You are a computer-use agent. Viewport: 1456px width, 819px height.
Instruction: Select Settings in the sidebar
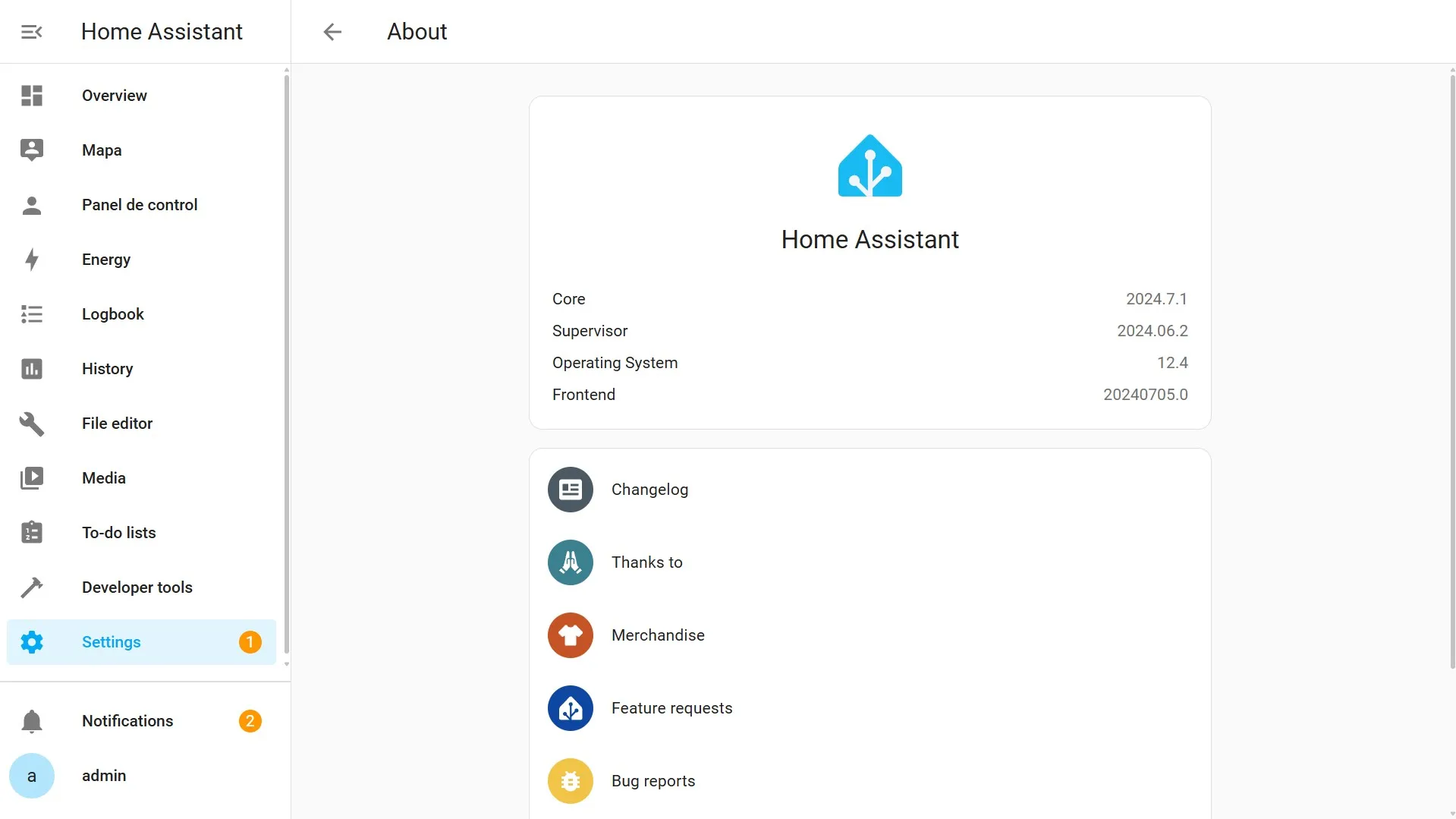(142, 642)
